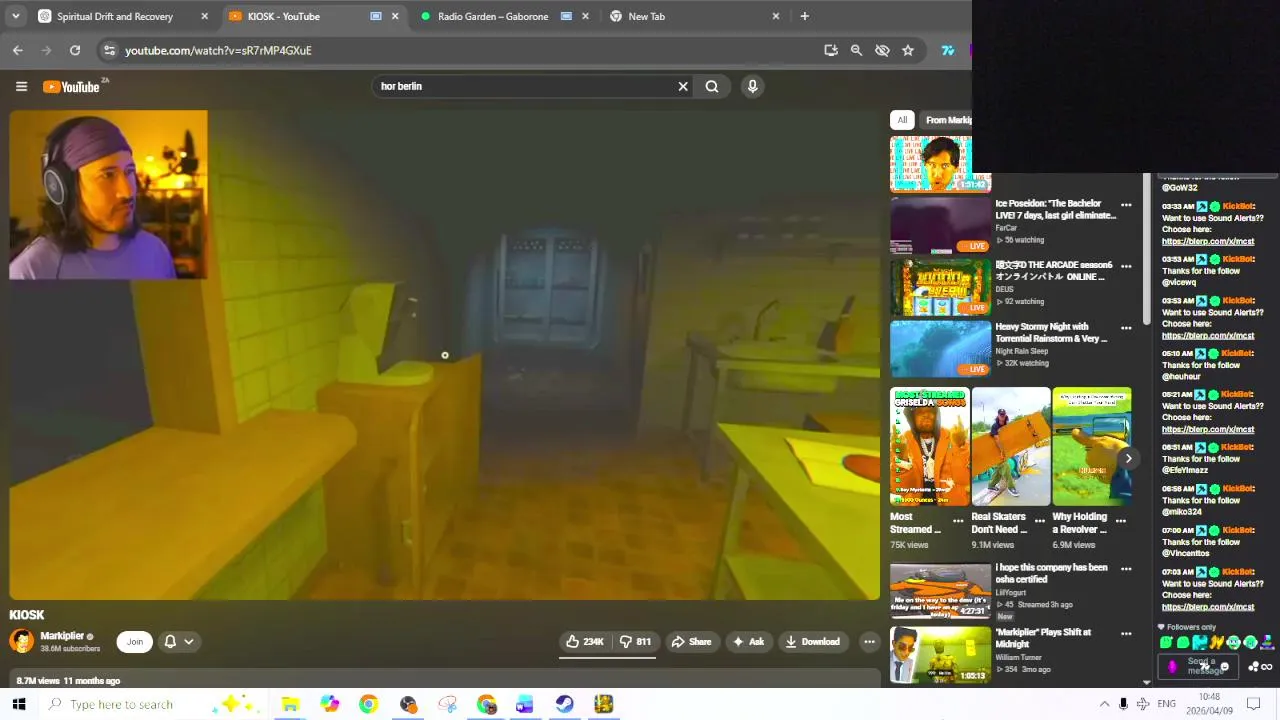Open options for Real Skaters Short
The width and height of the screenshot is (1280, 720).
point(1039,521)
